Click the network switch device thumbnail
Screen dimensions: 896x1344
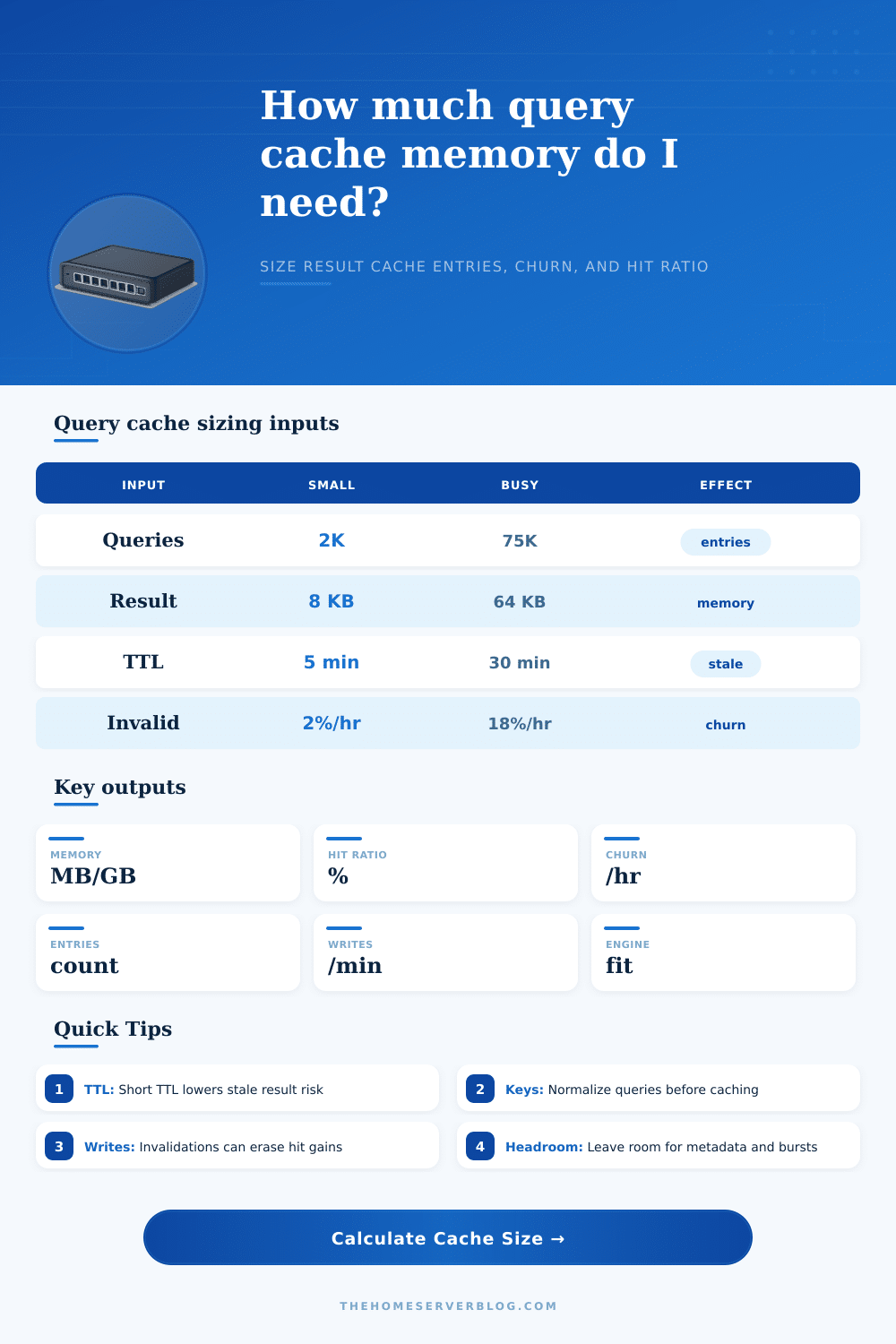tap(127, 273)
